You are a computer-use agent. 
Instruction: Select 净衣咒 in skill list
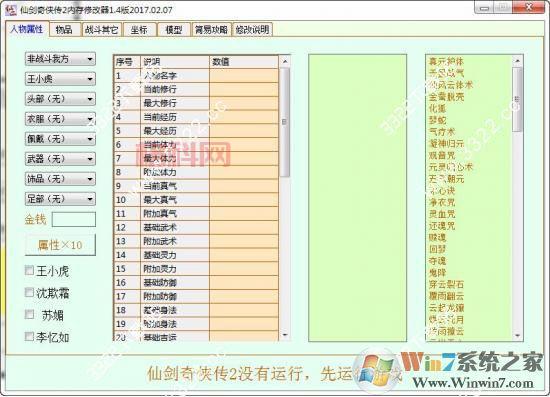pos(442,202)
